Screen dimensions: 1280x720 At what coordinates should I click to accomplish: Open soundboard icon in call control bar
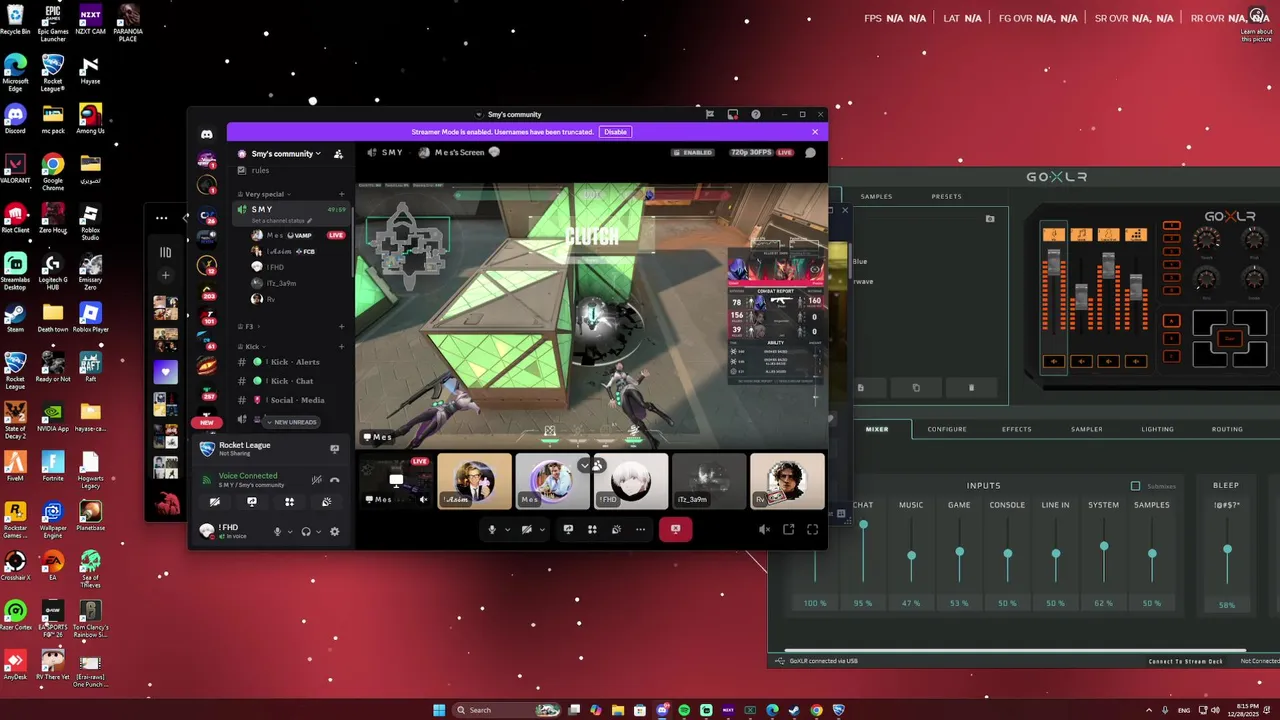click(616, 529)
